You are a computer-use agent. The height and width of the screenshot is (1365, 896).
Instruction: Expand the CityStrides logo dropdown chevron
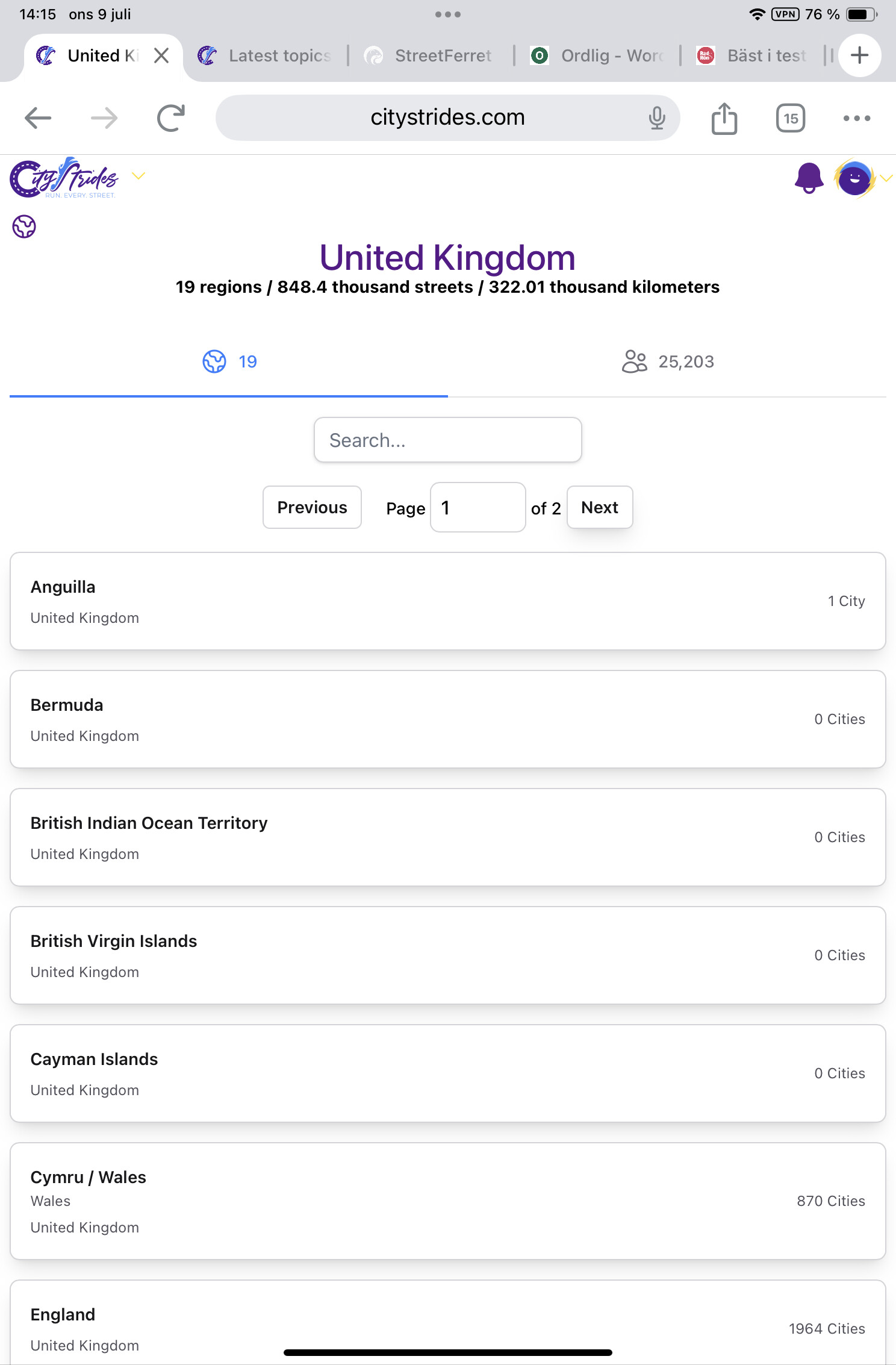pos(138,176)
